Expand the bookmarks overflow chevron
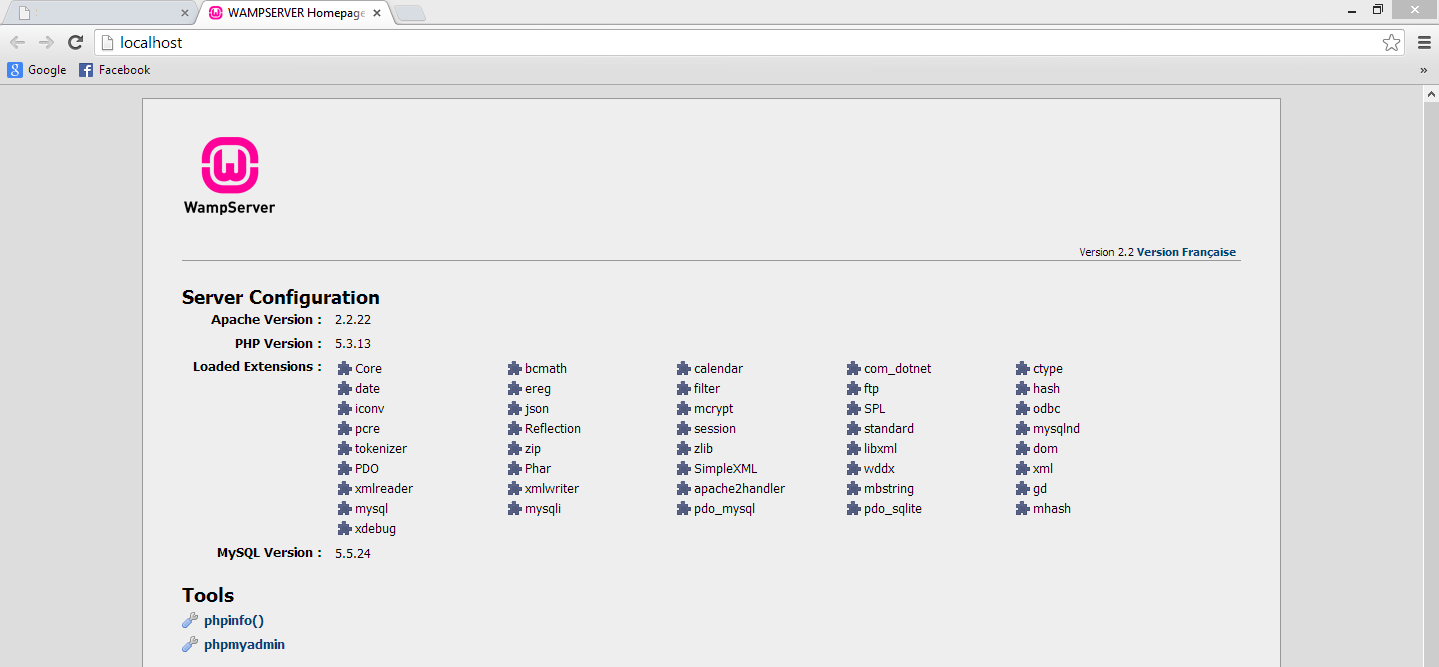The height and width of the screenshot is (667, 1439). pyautogui.click(x=1423, y=70)
